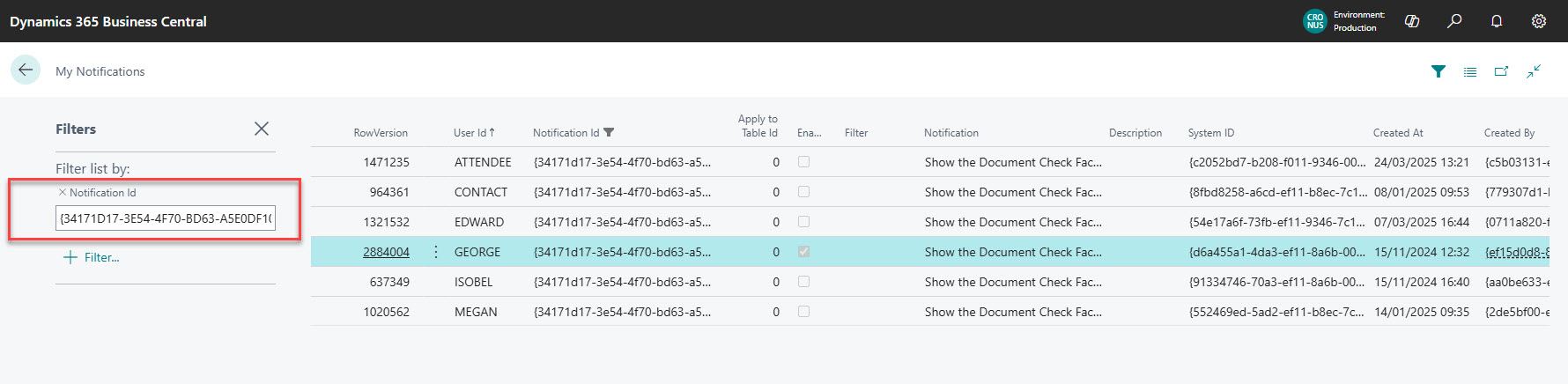The width and height of the screenshot is (1568, 384).
Task: Open Copilot icon in the top bar
Action: pos(1412,21)
